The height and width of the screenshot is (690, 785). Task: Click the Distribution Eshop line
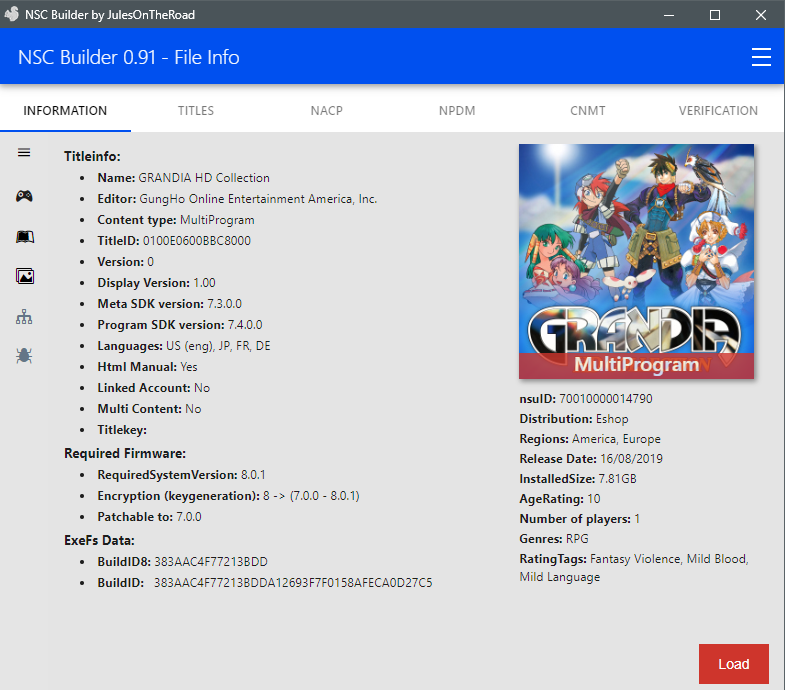coord(574,419)
